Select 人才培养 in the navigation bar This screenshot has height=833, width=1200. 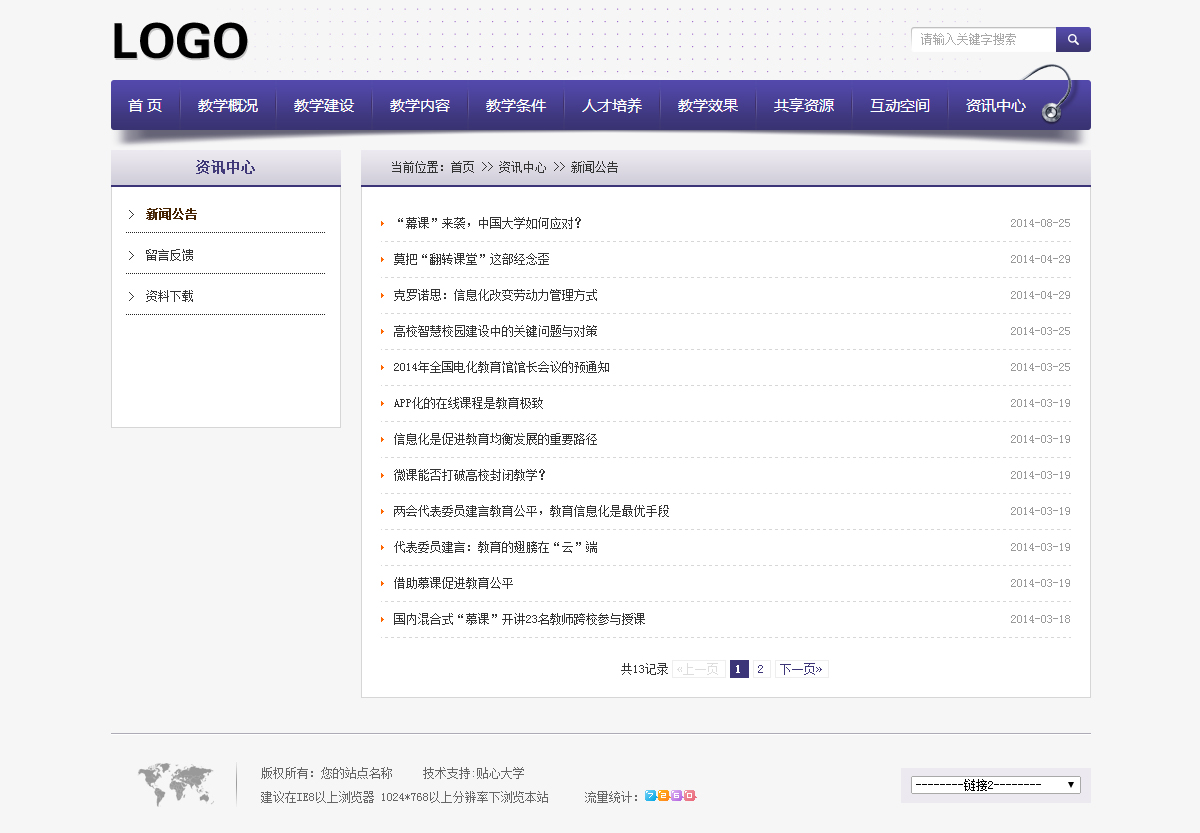(612, 106)
